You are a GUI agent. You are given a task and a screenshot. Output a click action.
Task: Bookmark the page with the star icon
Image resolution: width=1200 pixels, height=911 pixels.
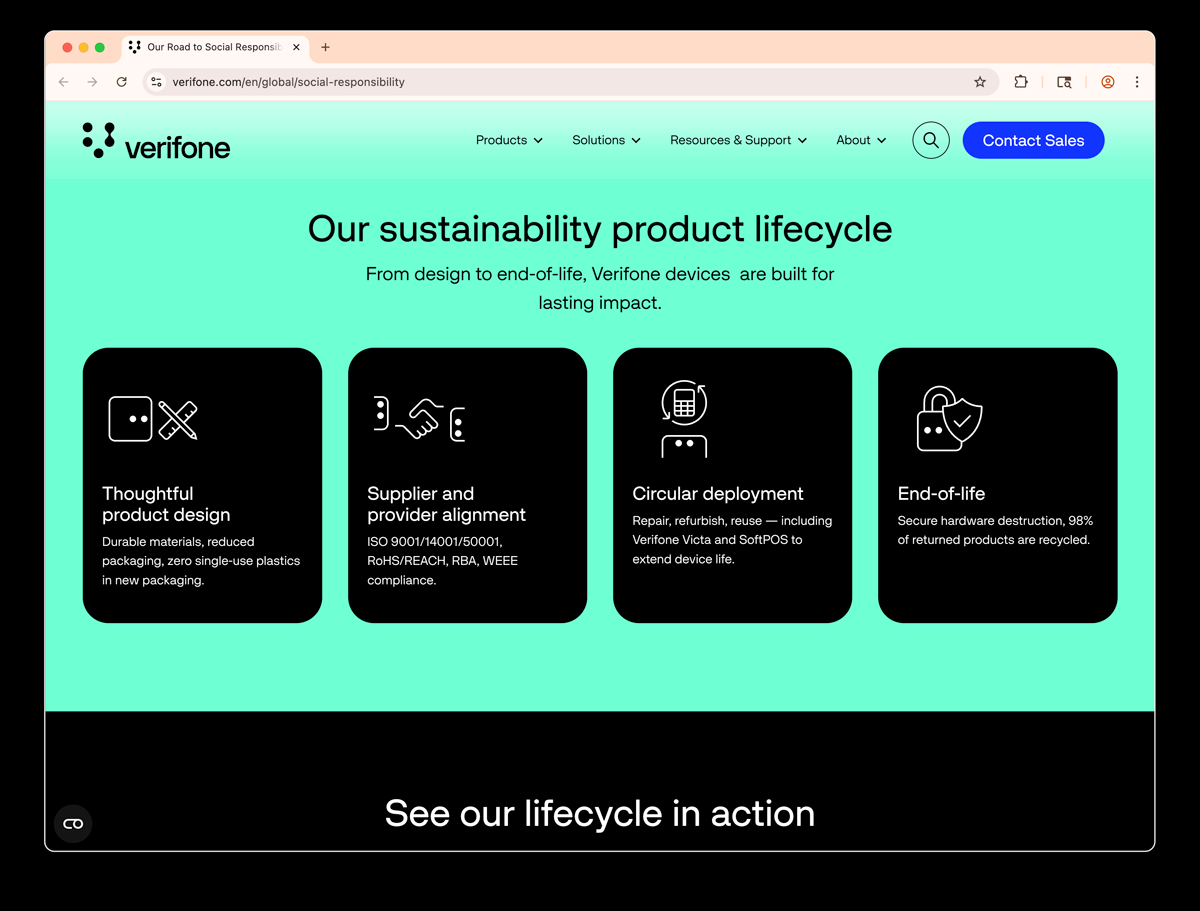point(979,82)
